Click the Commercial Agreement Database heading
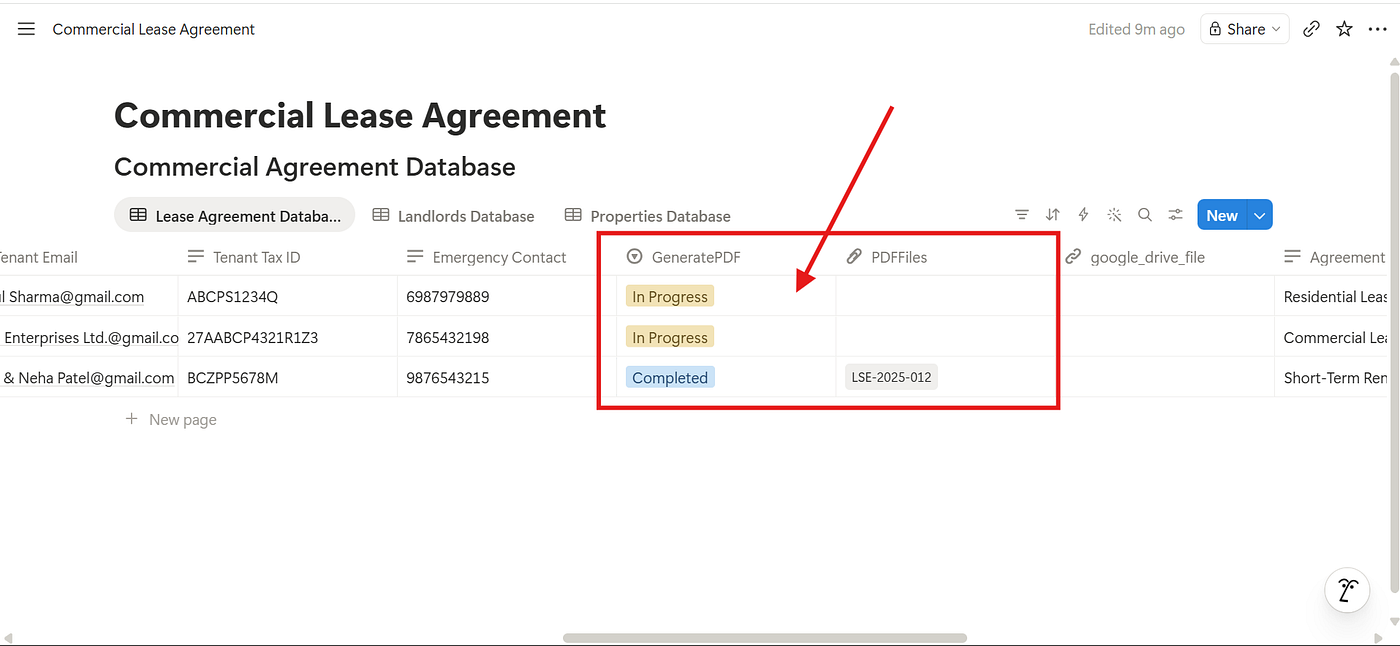 [x=315, y=167]
